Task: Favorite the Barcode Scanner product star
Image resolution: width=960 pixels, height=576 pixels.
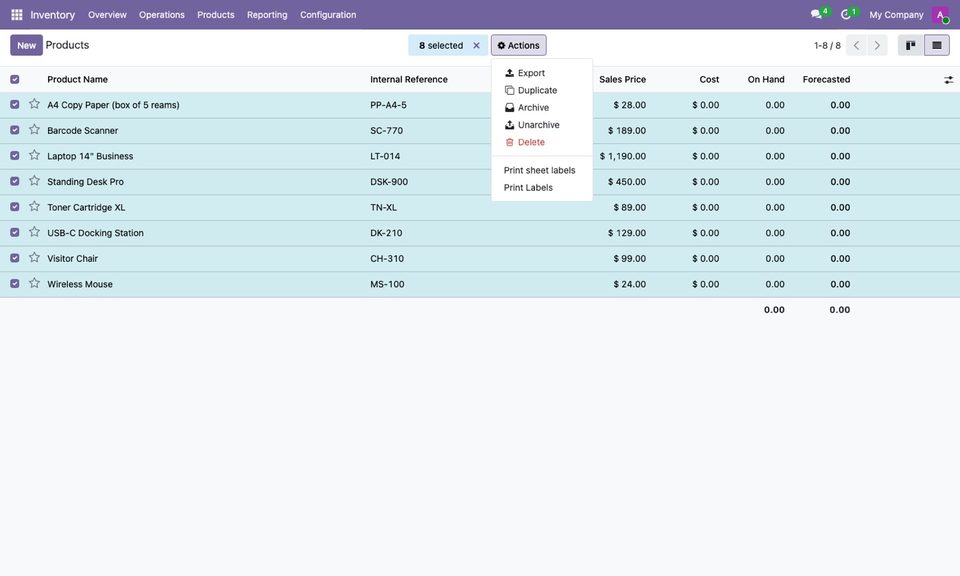Action: pyautogui.click(x=34, y=130)
